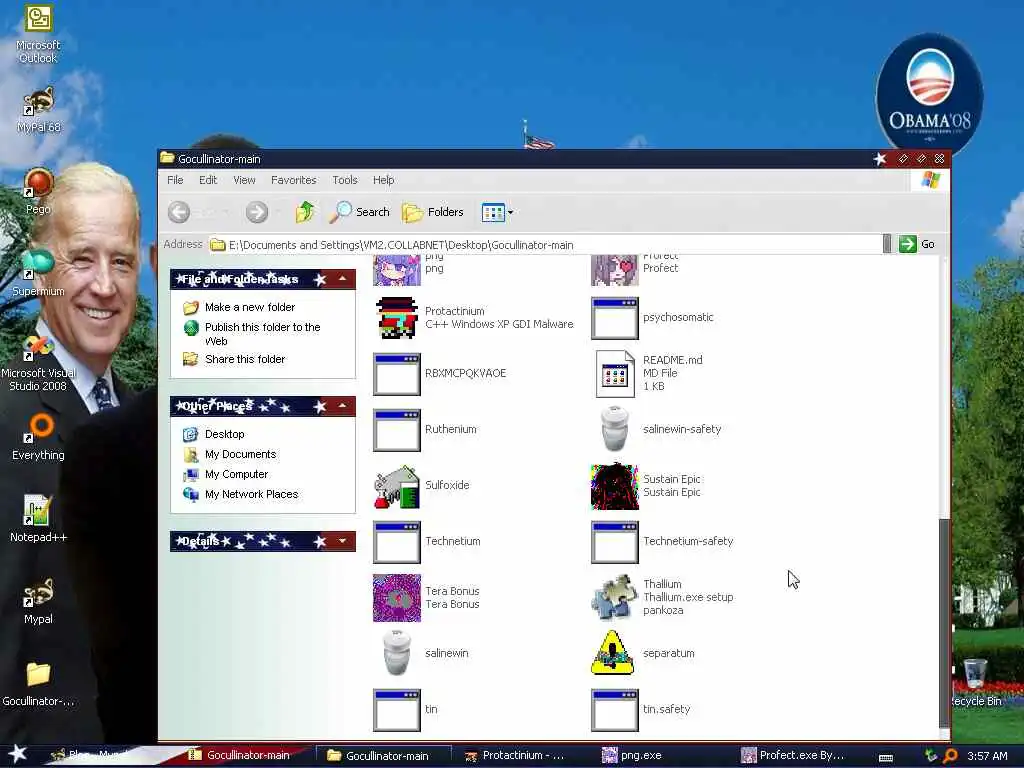Open Notepad++ desktop shortcut
Image resolution: width=1024 pixels, height=768 pixels.
(38, 519)
